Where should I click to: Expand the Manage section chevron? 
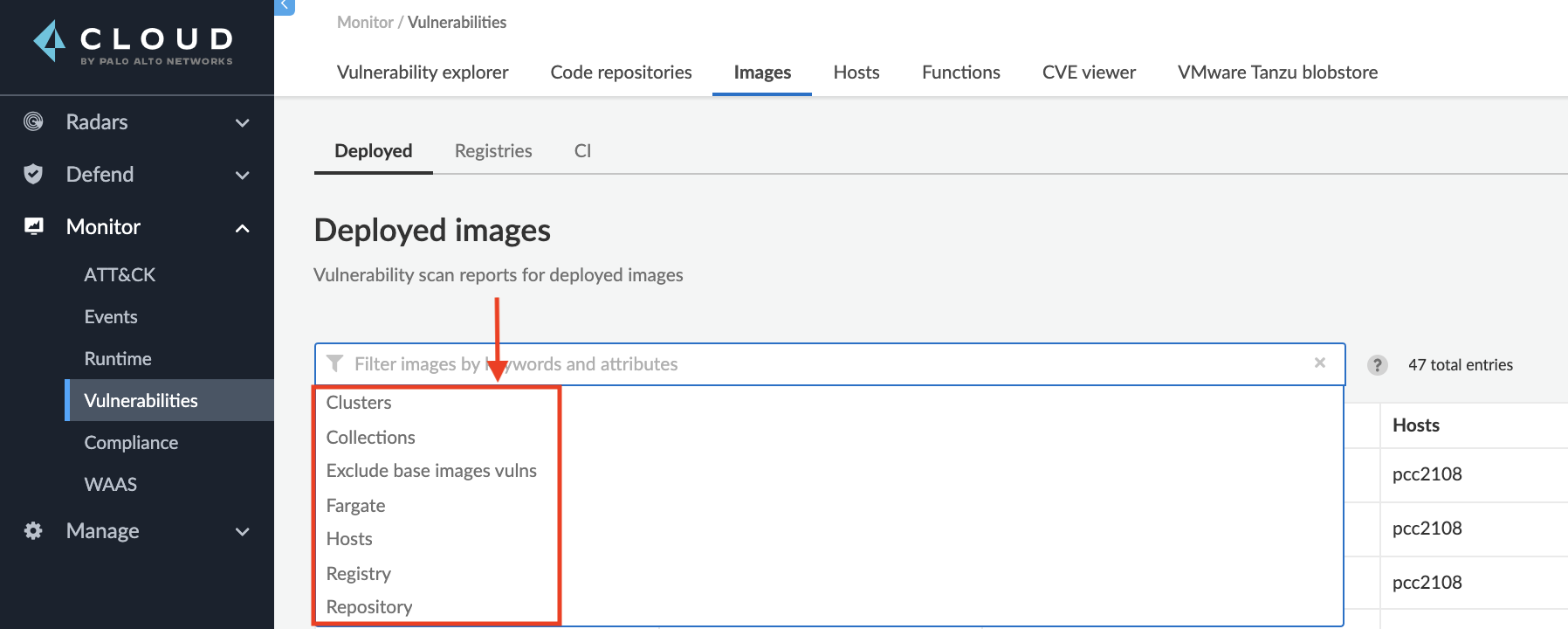[243, 532]
